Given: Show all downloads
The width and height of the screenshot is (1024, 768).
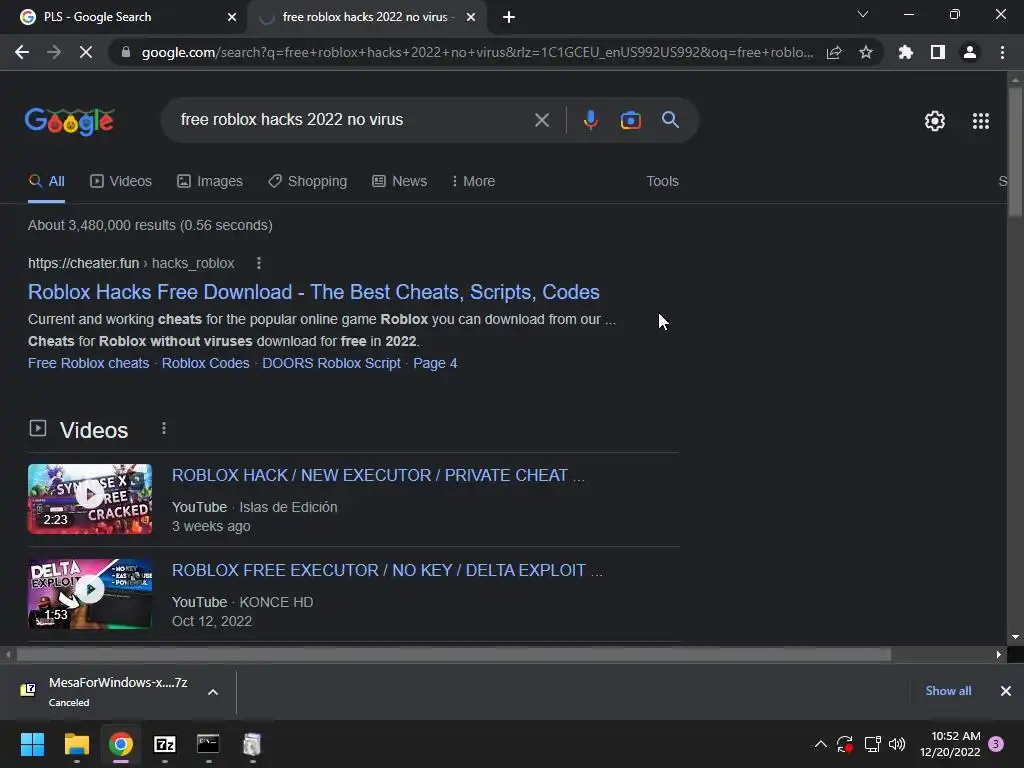Looking at the screenshot, I should click(x=948, y=691).
